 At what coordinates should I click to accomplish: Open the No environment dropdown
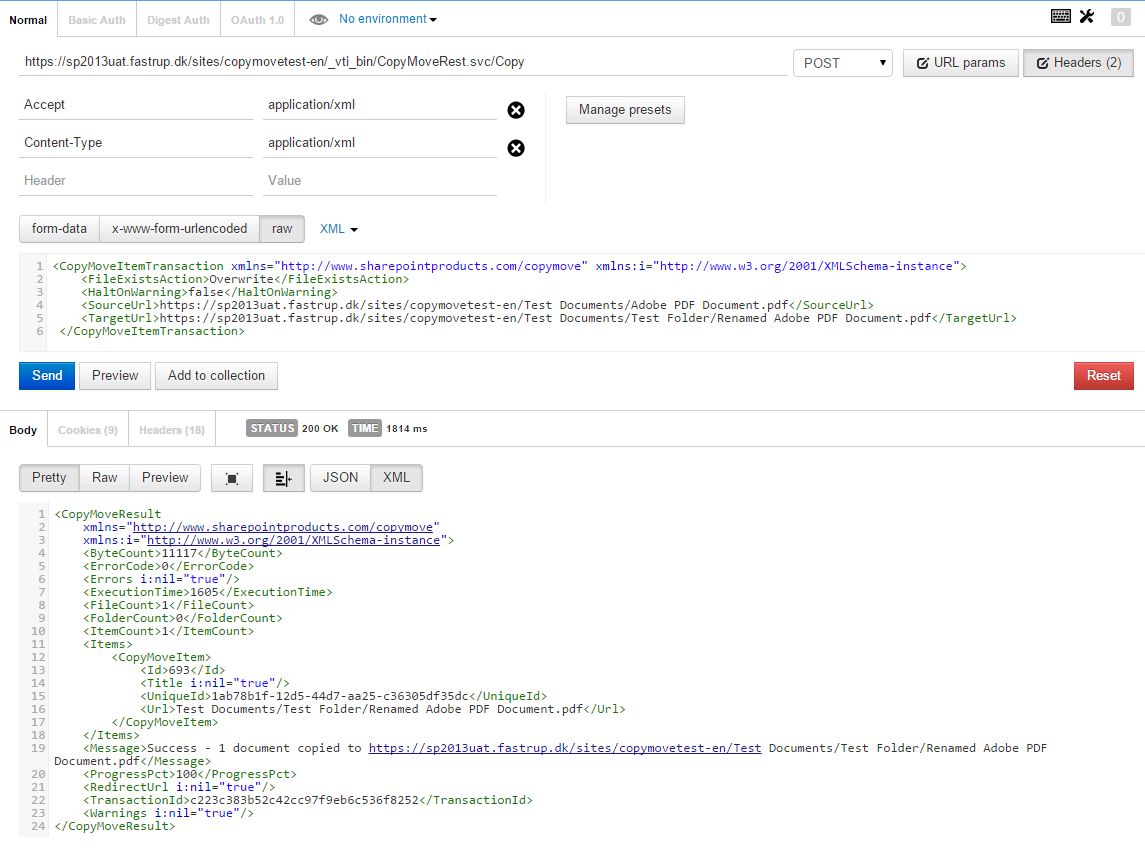click(385, 18)
